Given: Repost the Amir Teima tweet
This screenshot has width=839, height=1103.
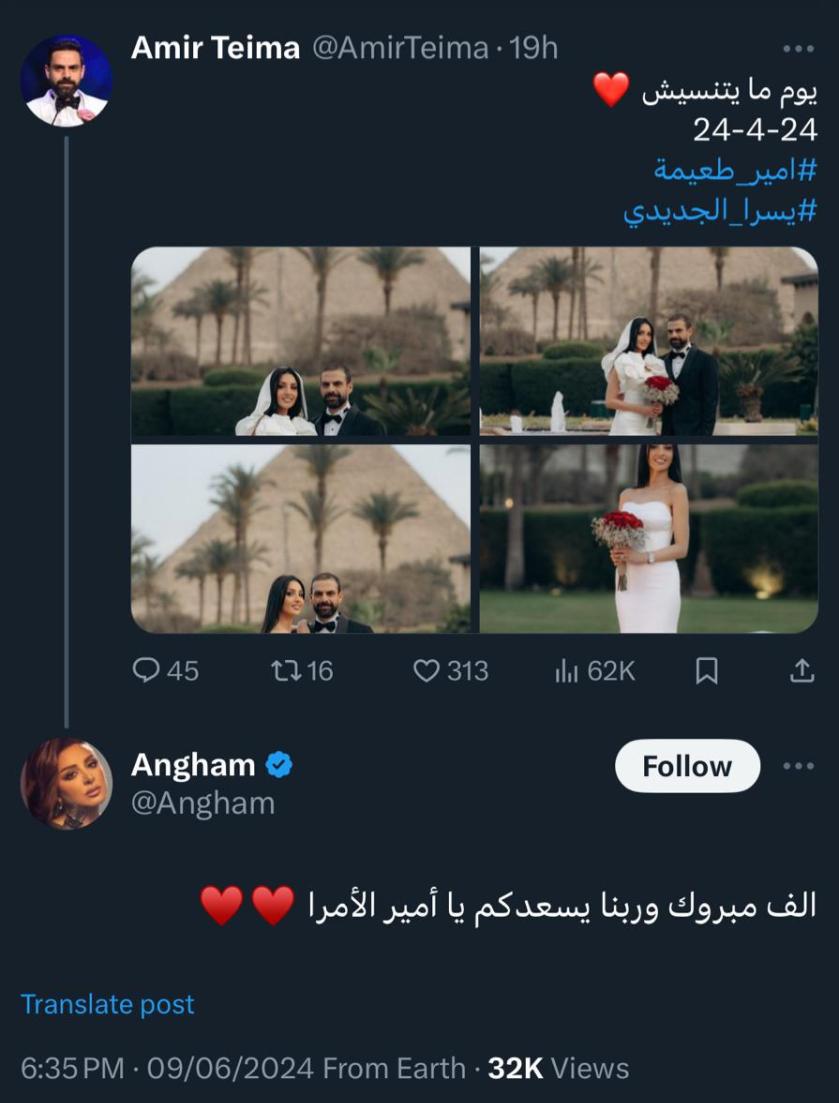Looking at the screenshot, I should coord(285,670).
